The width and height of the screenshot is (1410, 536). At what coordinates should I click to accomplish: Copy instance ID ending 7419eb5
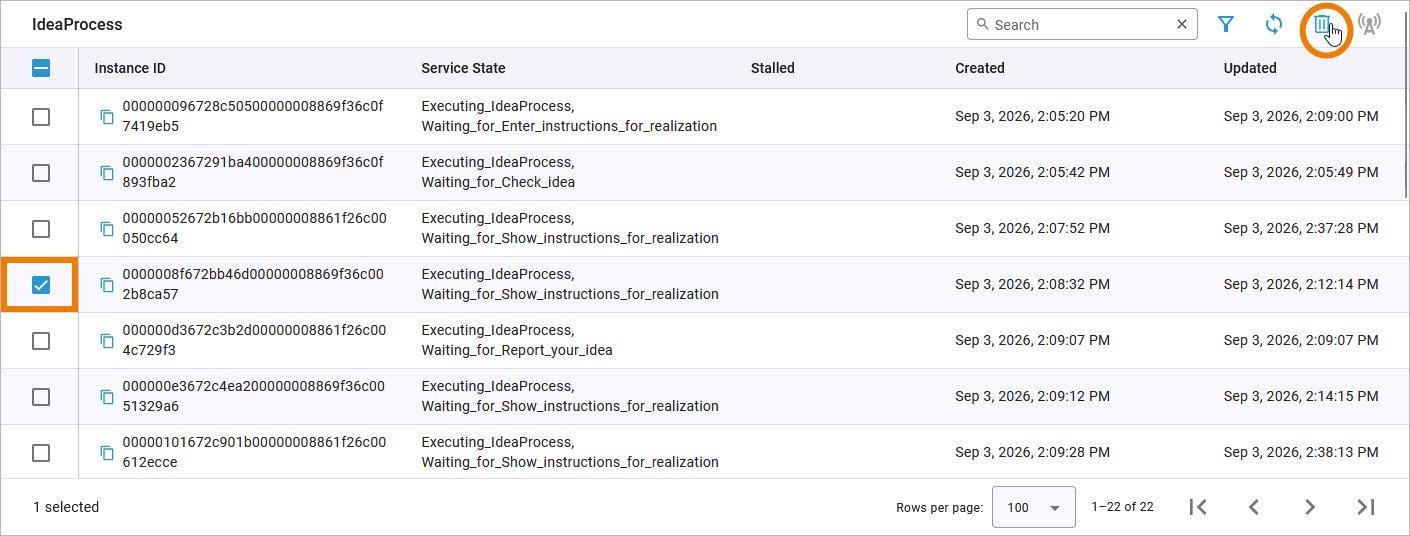pyautogui.click(x=107, y=117)
